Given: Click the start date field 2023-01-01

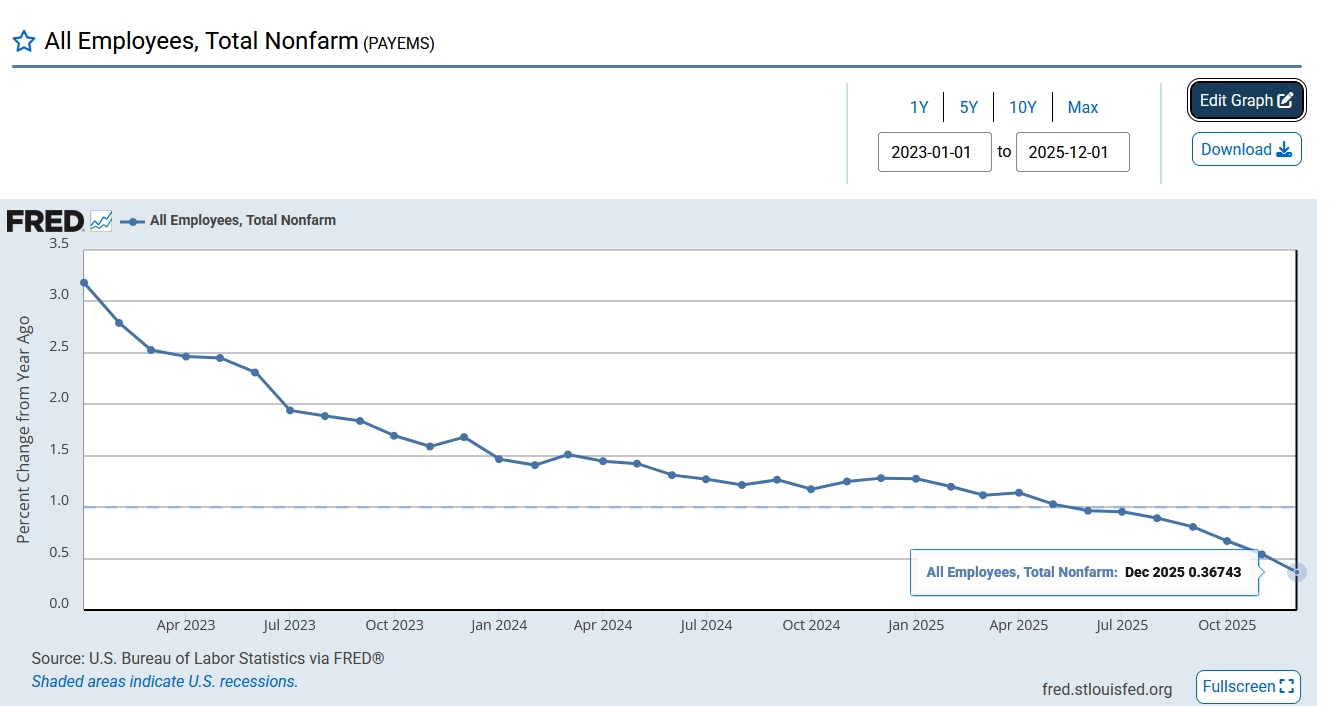Looking at the screenshot, I should (x=934, y=152).
